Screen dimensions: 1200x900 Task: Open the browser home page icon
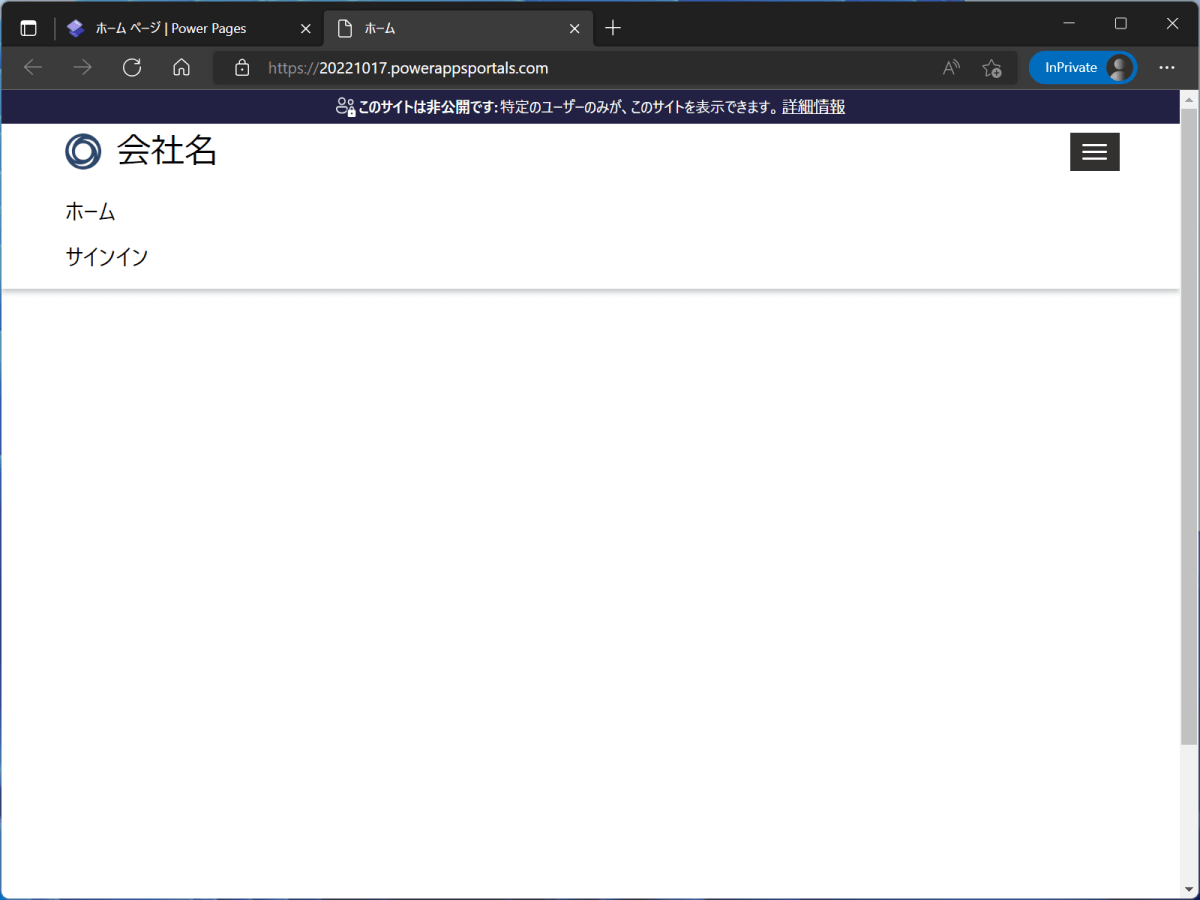181,68
